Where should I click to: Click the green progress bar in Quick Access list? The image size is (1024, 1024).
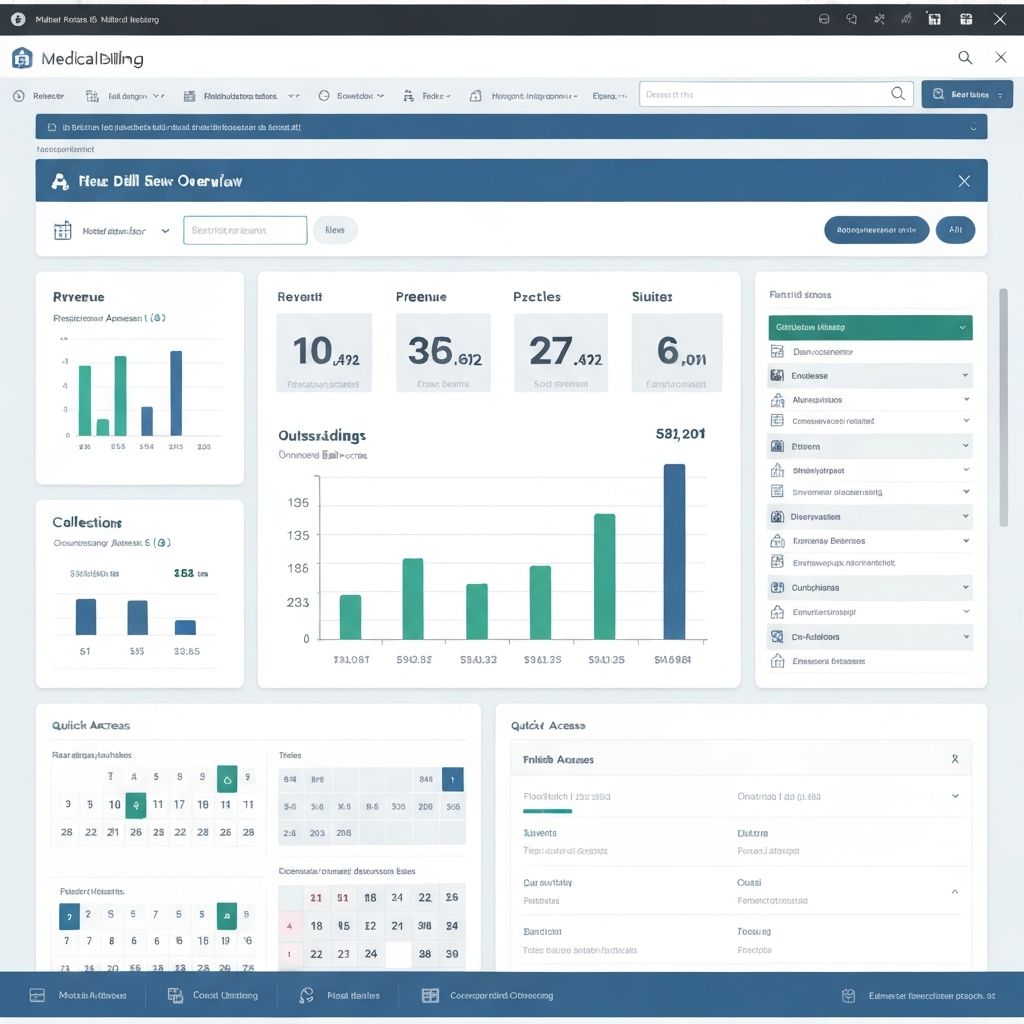(x=548, y=811)
